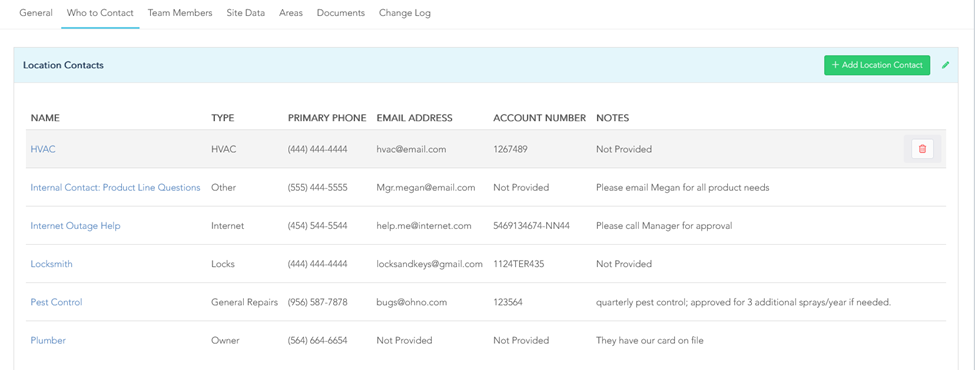Open Internal Contact: Product Line Questions link
This screenshot has width=975, height=370.
point(116,187)
